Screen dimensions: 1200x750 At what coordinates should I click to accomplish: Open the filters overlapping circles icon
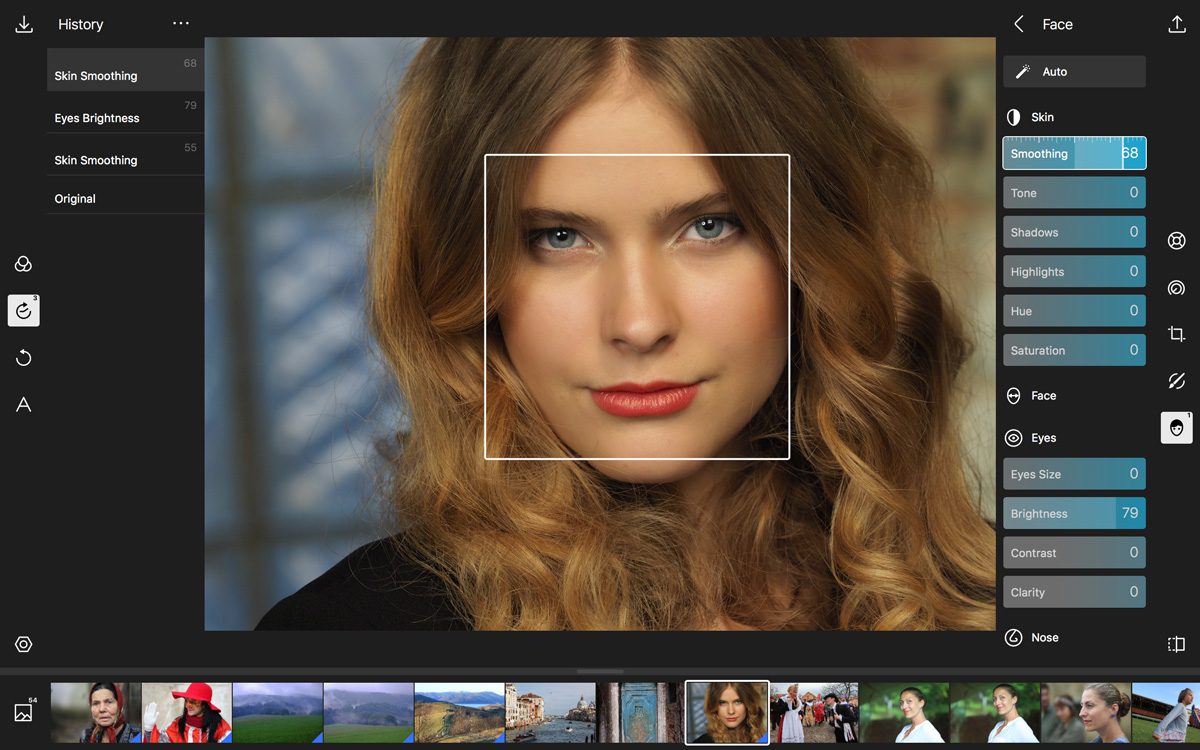tap(24, 264)
